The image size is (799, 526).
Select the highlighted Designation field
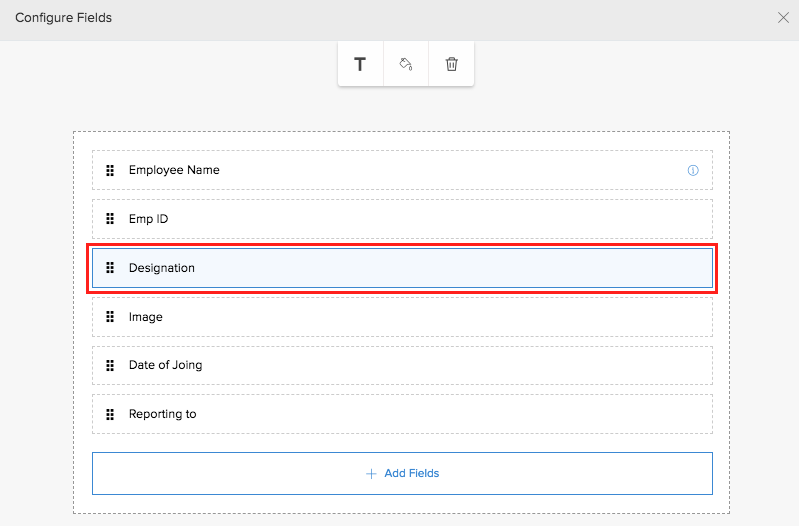point(400,268)
